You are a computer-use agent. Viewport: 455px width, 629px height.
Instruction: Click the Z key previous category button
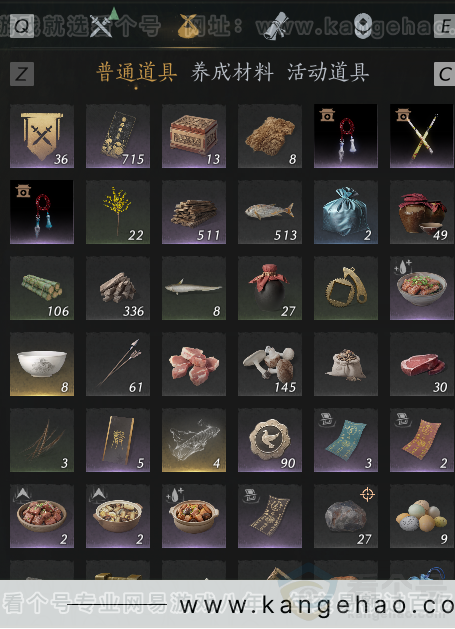coord(22,74)
